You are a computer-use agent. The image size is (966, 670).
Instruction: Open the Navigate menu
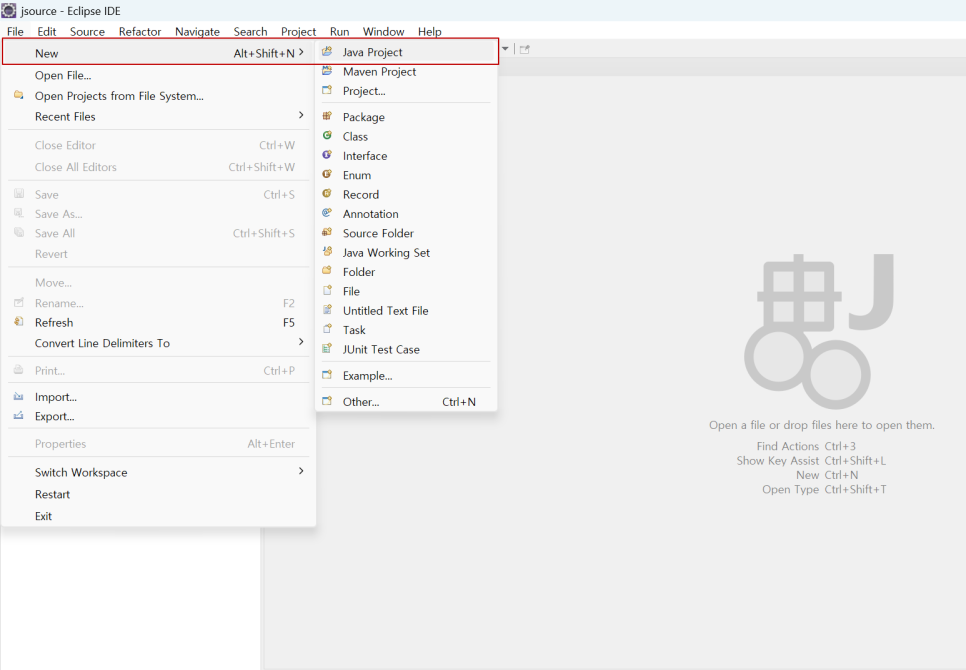click(197, 31)
